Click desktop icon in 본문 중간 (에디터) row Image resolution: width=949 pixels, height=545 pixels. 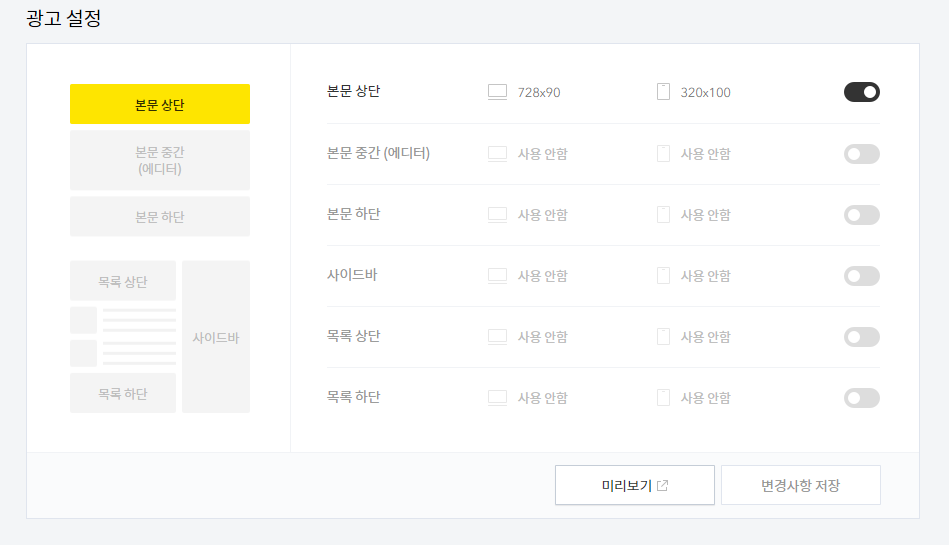[x=497, y=153]
